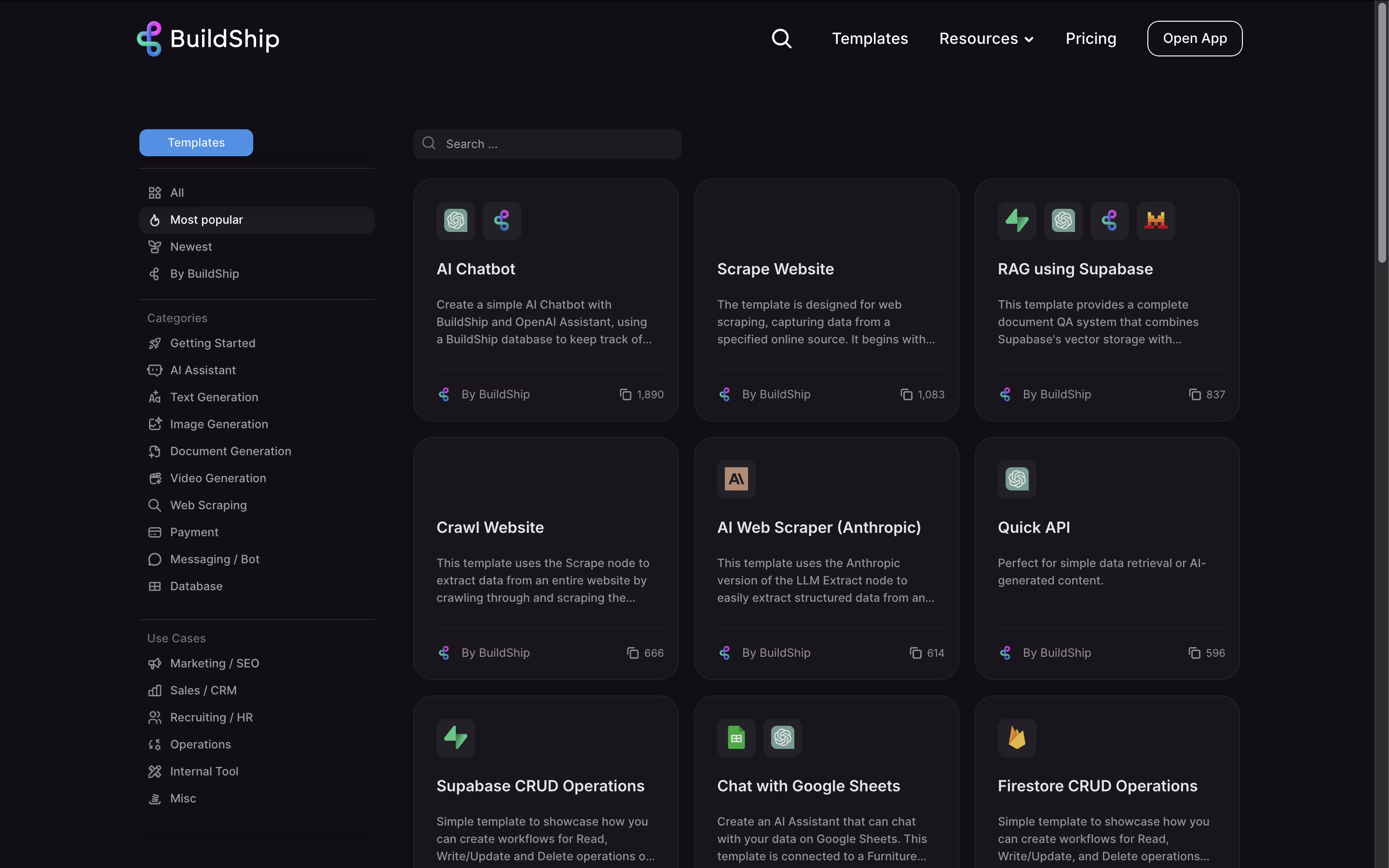Open the AI Chatbot template title
Viewport: 1389px width, 868px height.
click(x=476, y=269)
